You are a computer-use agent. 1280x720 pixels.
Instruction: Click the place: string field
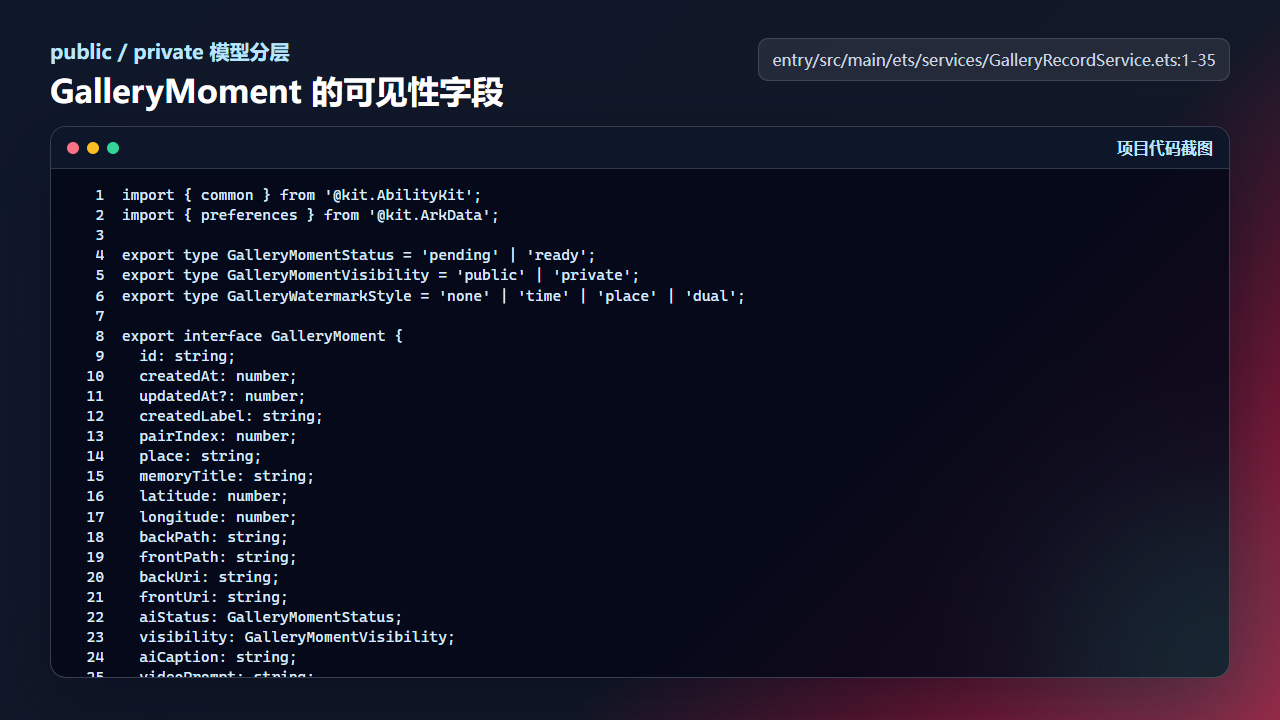click(201, 456)
